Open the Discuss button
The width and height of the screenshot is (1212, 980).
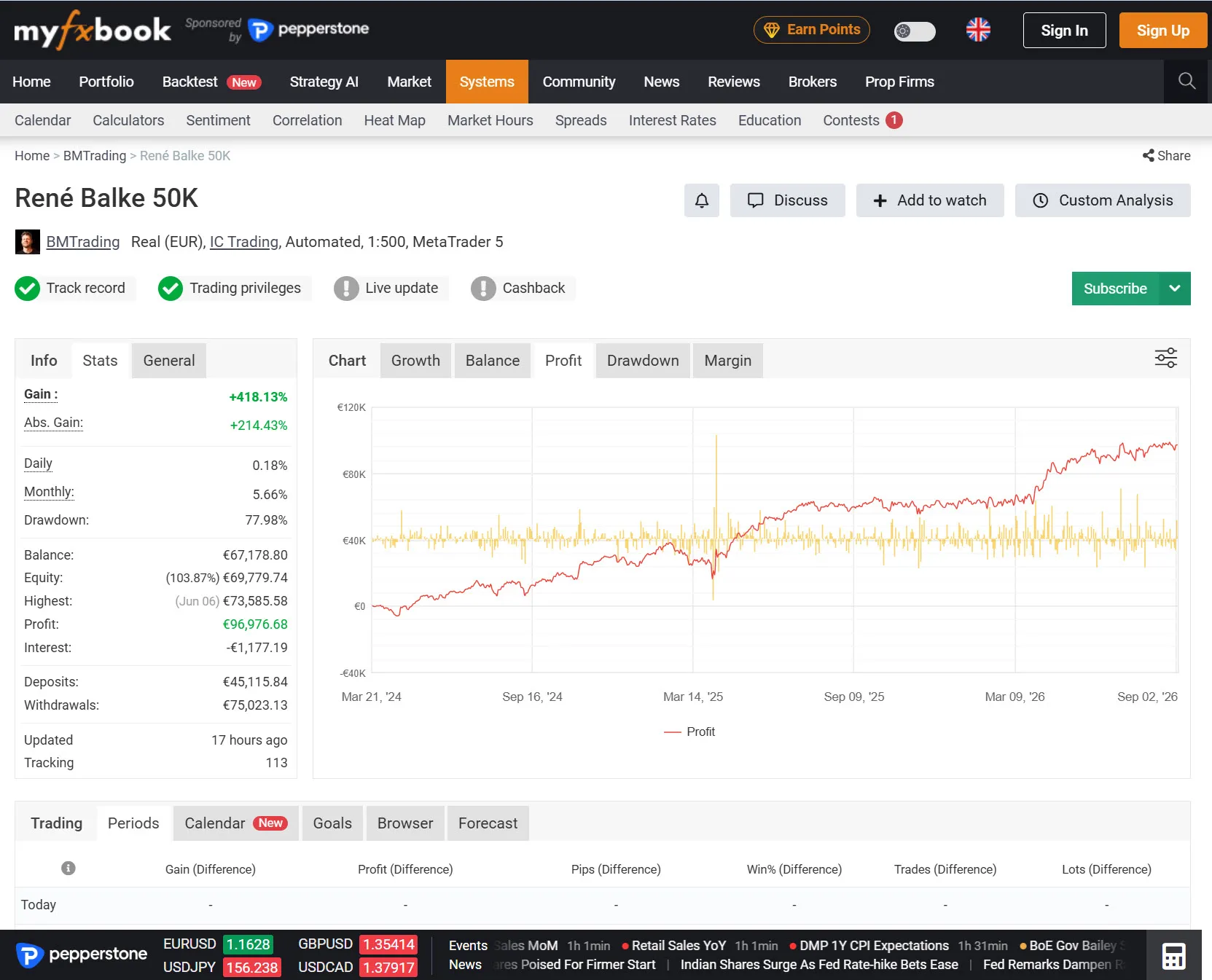788,200
